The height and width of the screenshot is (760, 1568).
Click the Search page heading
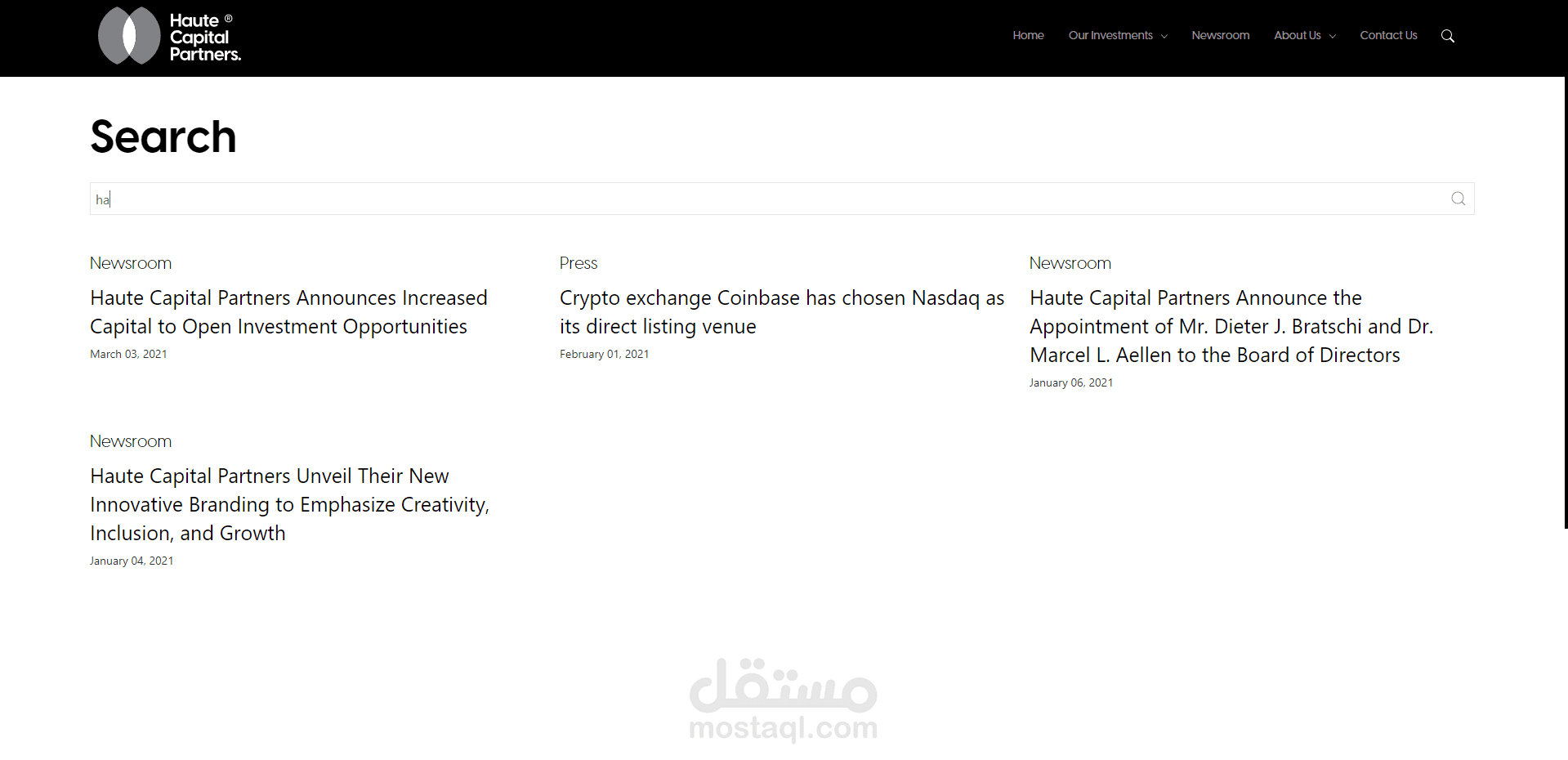163,136
